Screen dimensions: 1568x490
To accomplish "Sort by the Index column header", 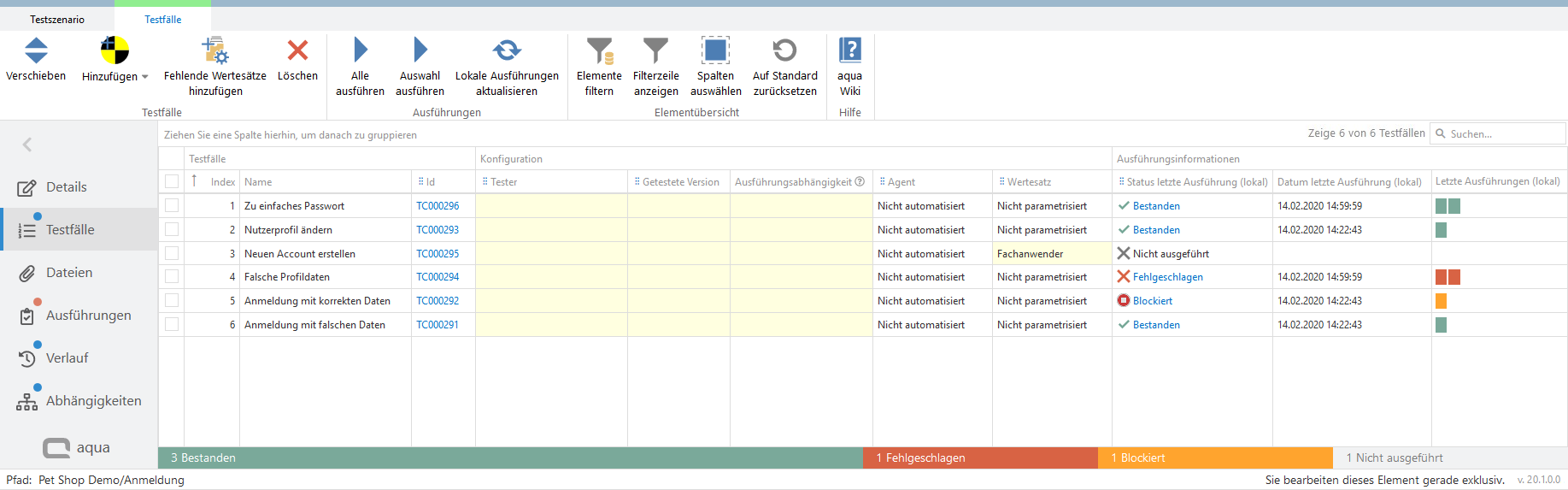I will pos(222,182).
